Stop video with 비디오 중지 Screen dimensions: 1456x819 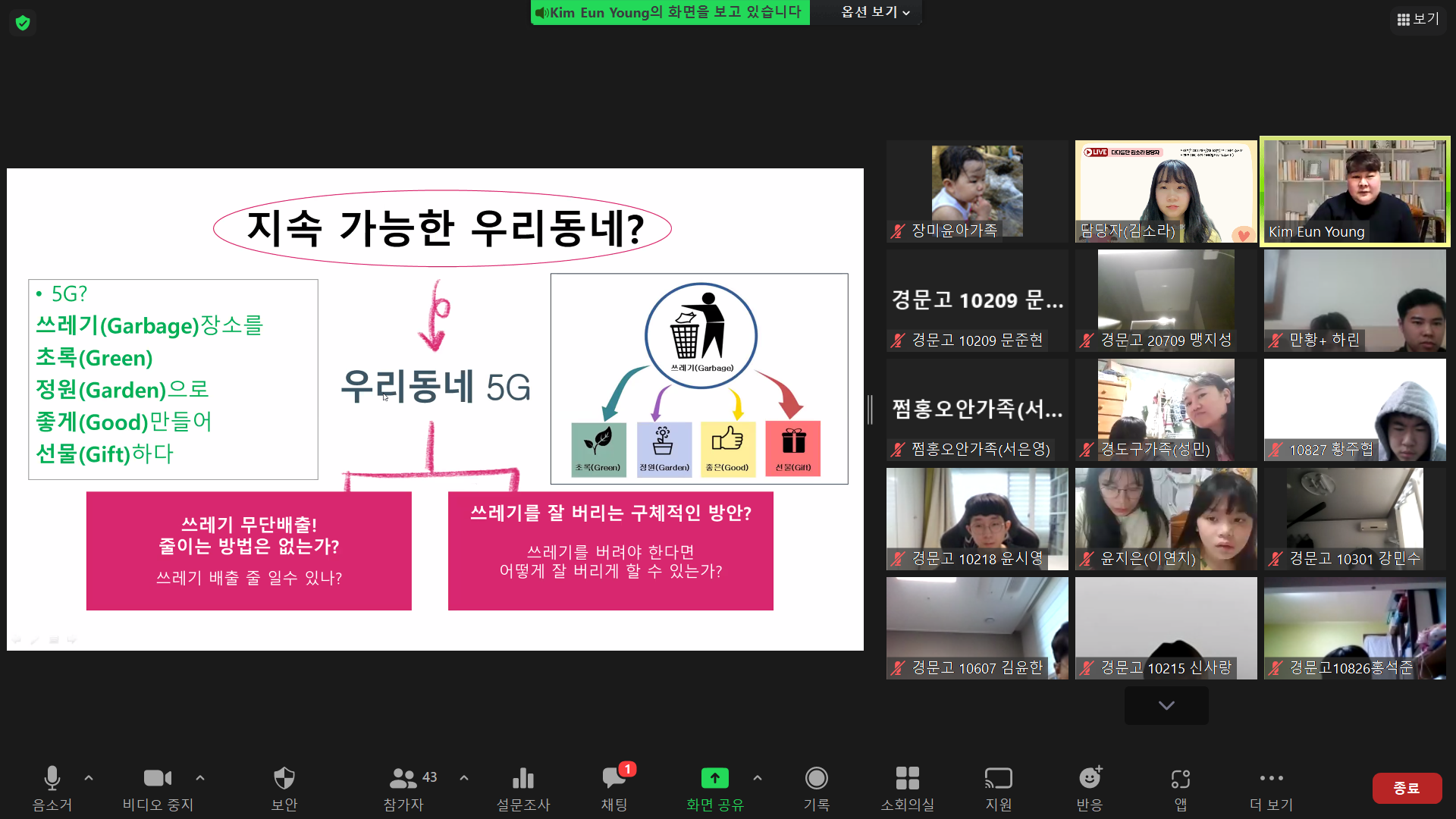(158, 779)
